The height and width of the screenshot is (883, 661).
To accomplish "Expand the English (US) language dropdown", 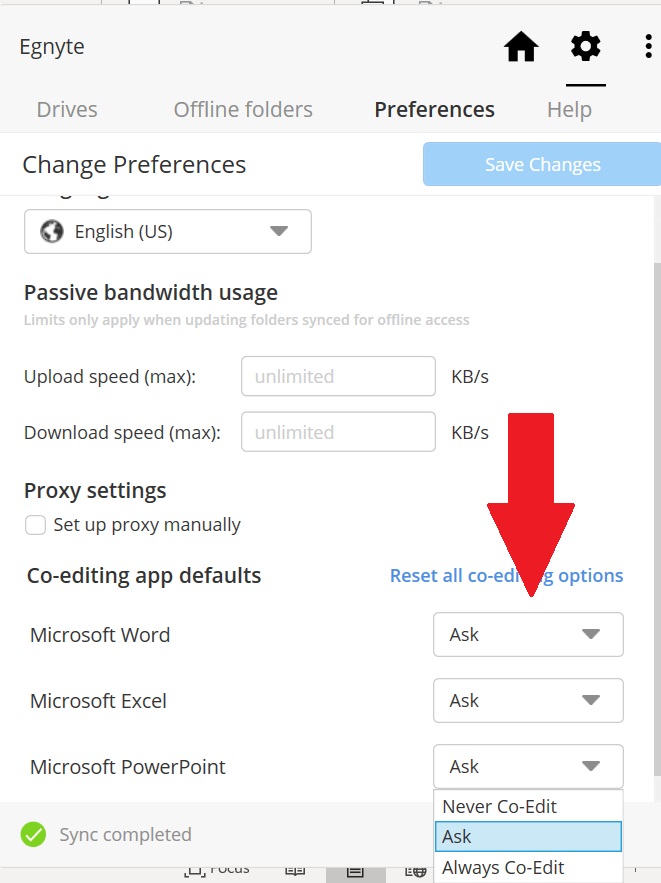I will coord(168,232).
